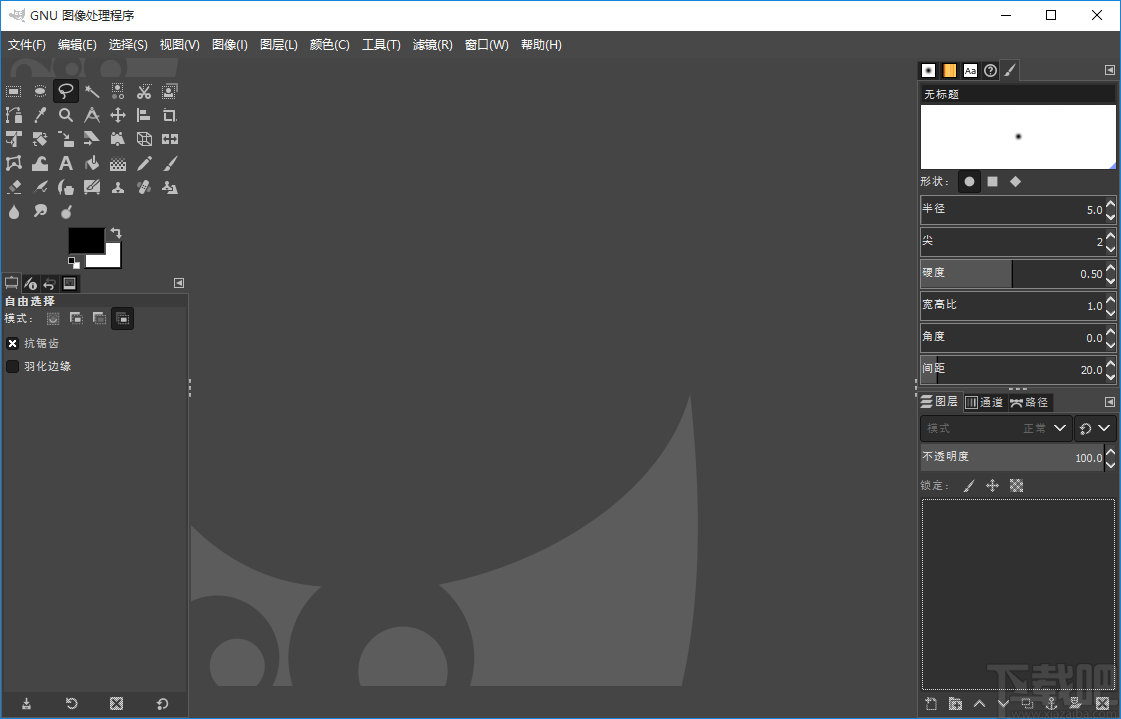Screen dimensions: 1121x719
Task: Select the Free Select lasso tool
Action: click(x=66, y=91)
